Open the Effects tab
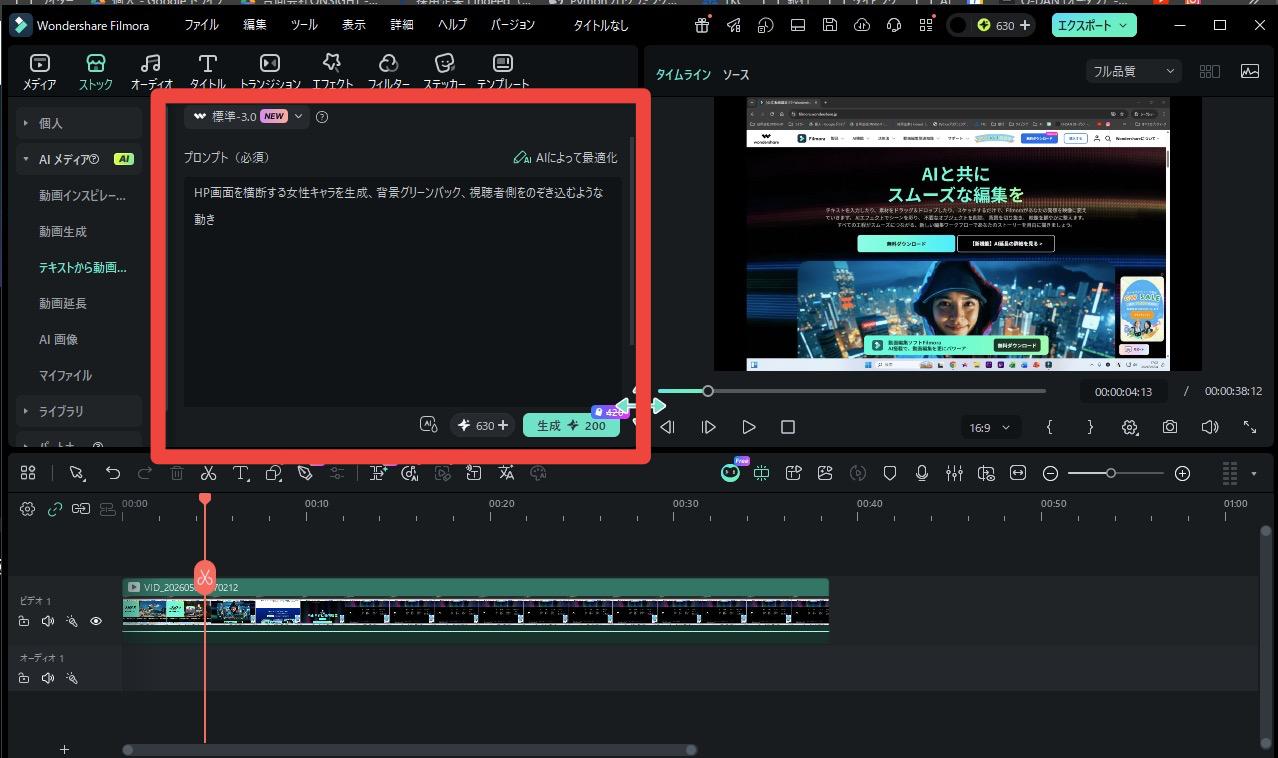The width and height of the screenshot is (1278, 758). 332,72
